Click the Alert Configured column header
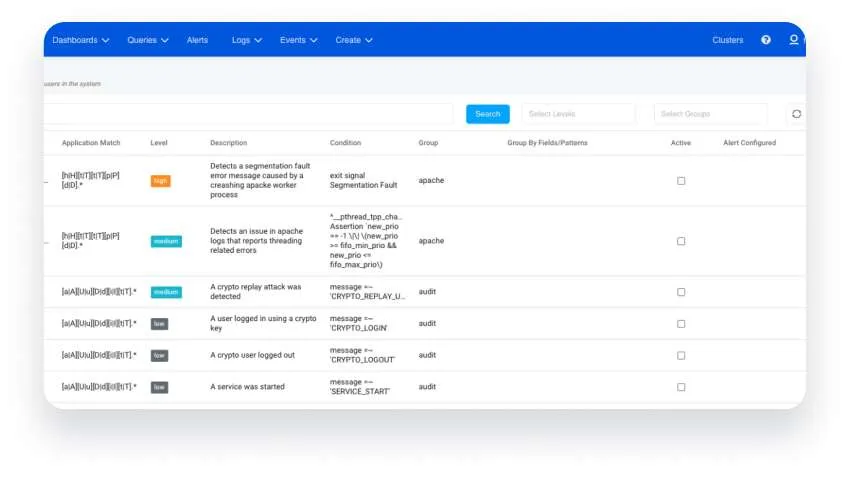 click(750, 143)
